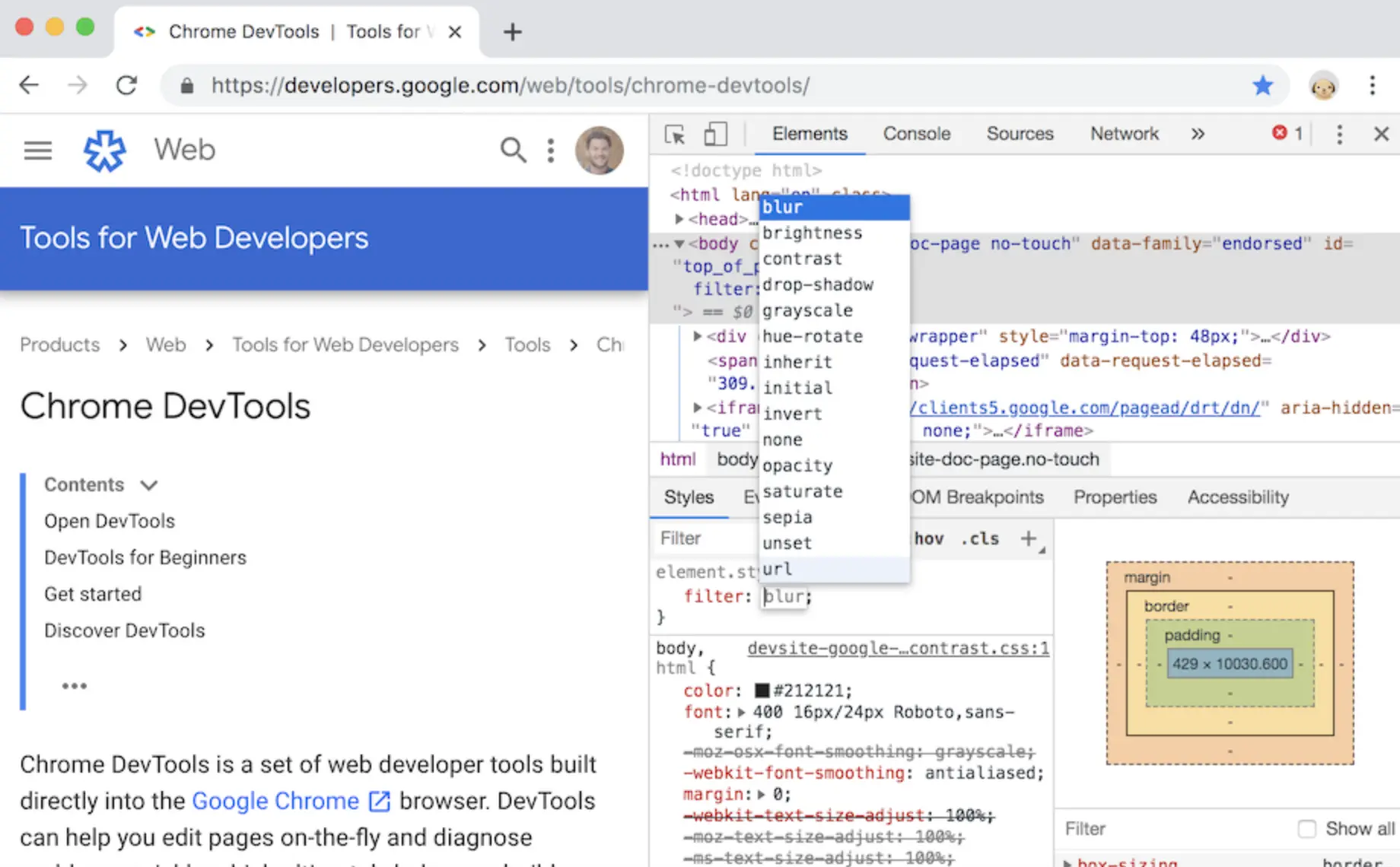Toggle the :hov element state button
The image size is (1400, 867).
pos(929,538)
